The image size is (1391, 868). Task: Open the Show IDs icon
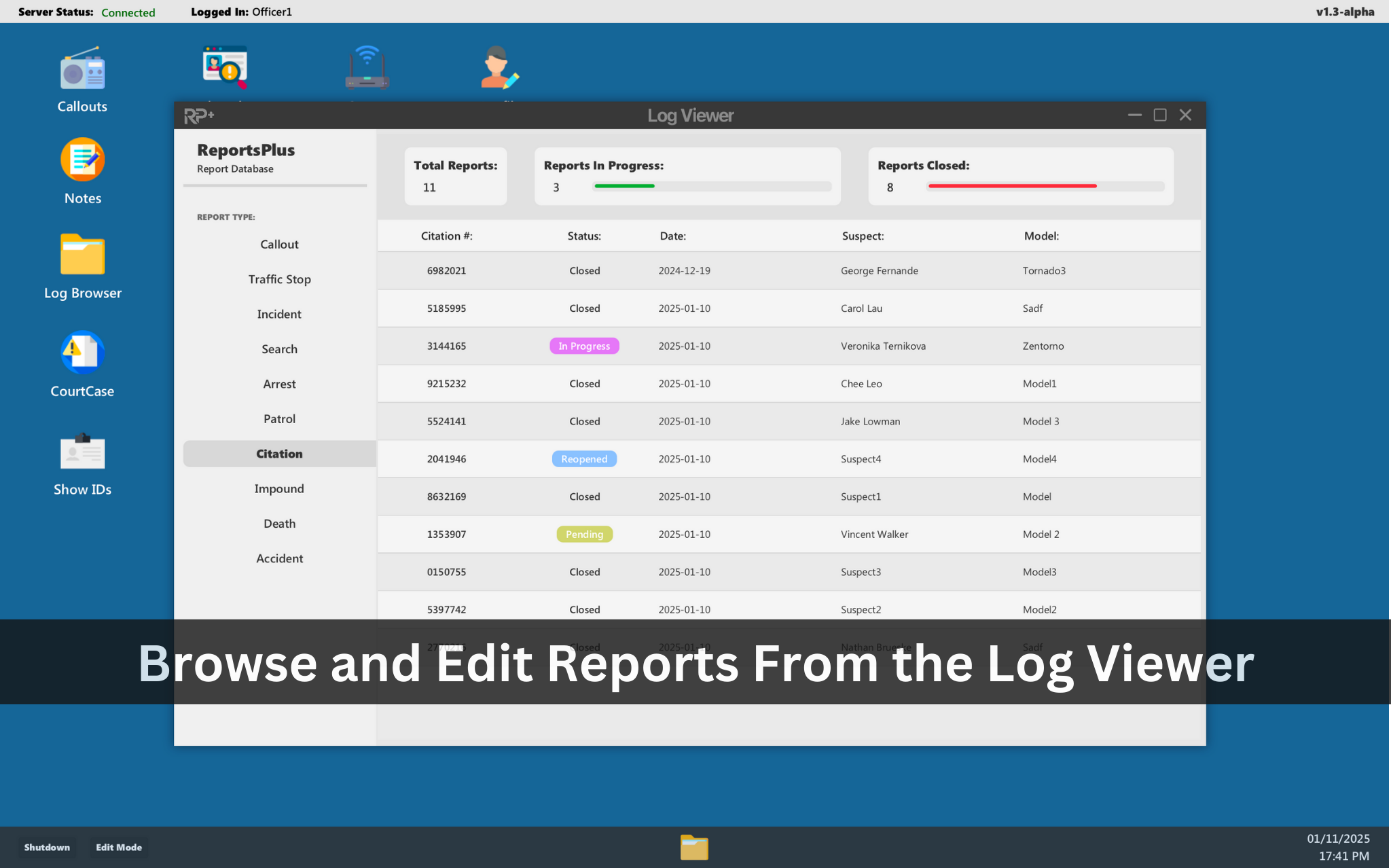(x=82, y=452)
